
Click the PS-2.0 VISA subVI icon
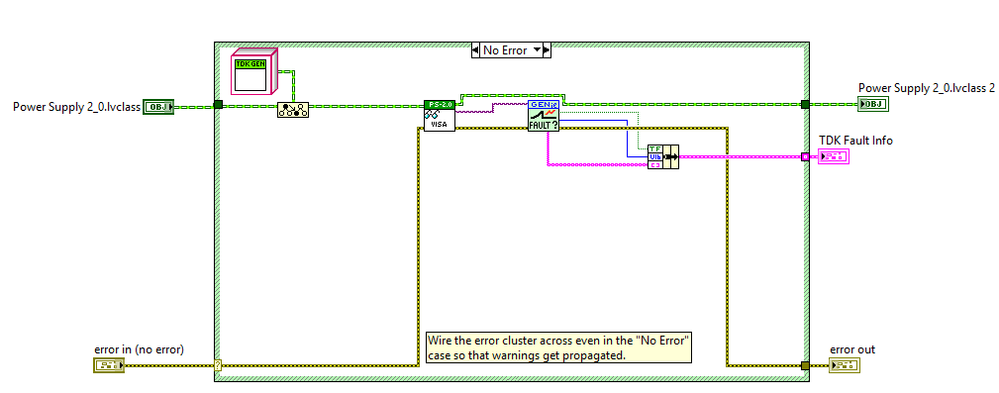(440, 115)
